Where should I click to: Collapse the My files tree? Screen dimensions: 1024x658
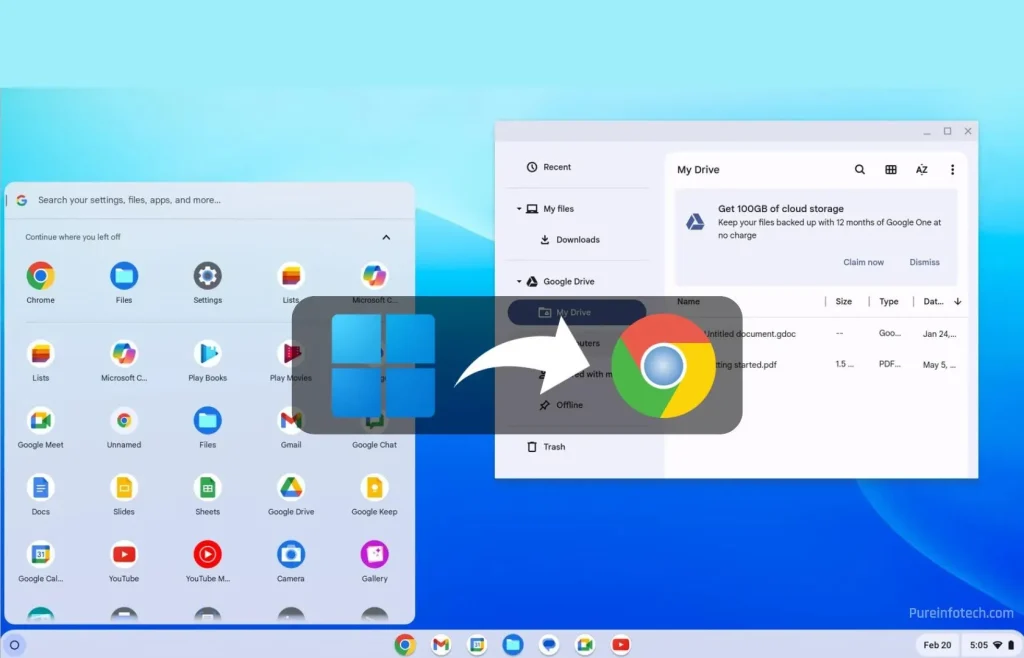pyautogui.click(x=520, y=209)
